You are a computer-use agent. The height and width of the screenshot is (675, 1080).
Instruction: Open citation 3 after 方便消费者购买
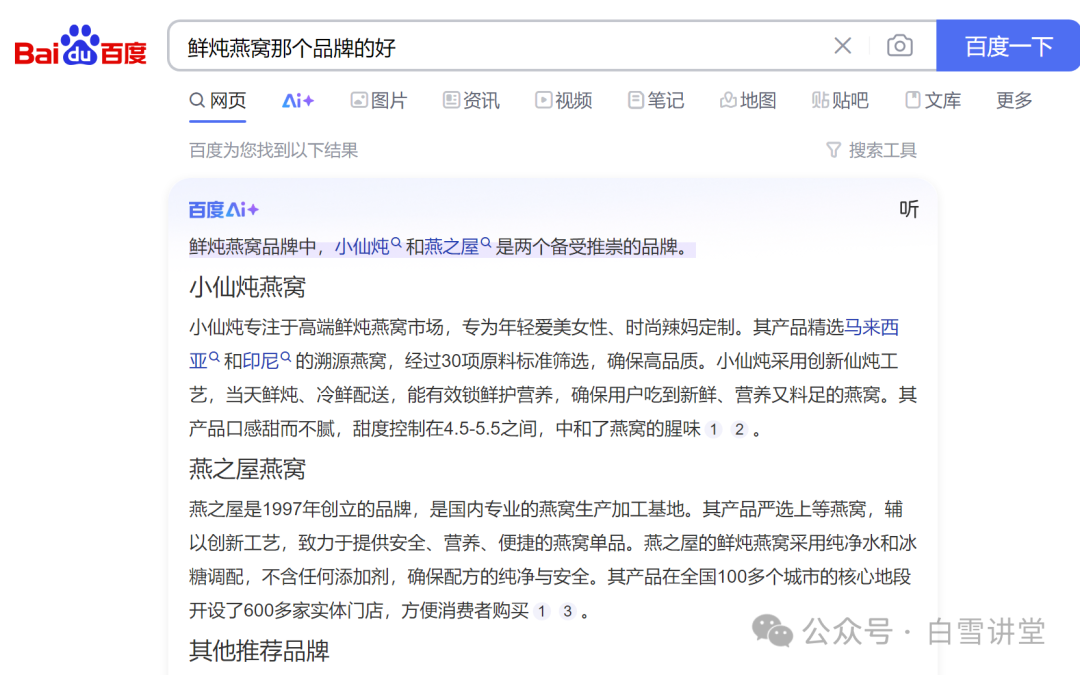[x=568, y=611]
